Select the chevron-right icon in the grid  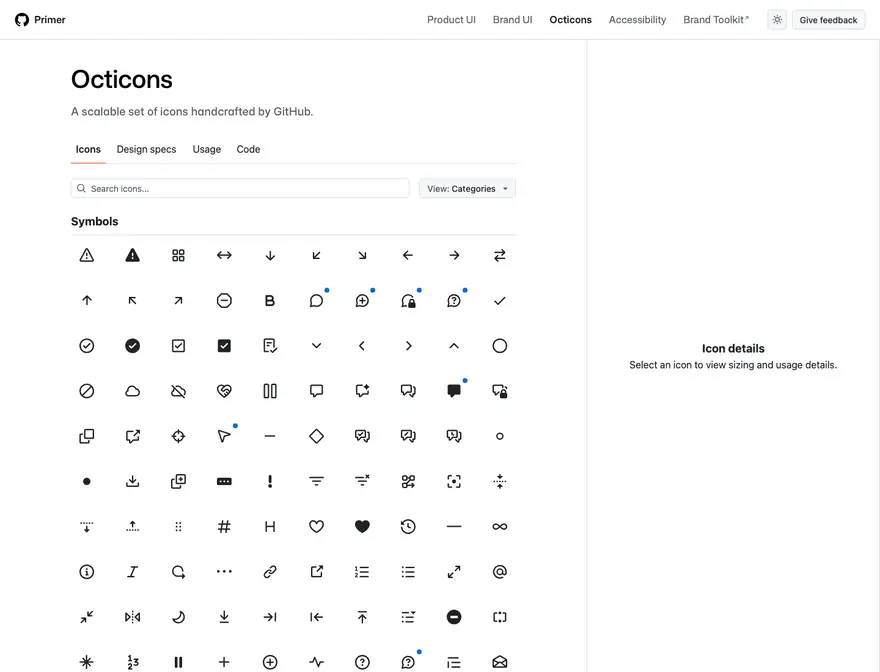click(408, 346)
